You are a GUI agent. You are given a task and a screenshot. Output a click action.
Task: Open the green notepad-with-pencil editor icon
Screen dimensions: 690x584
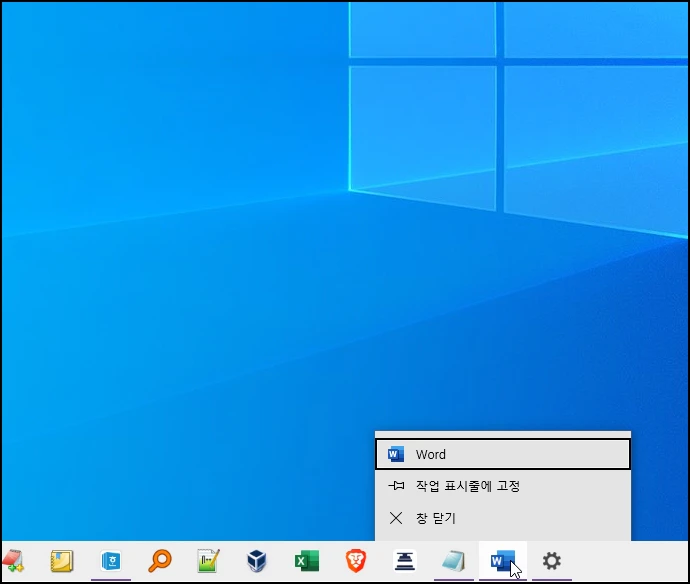coord(208,561)
